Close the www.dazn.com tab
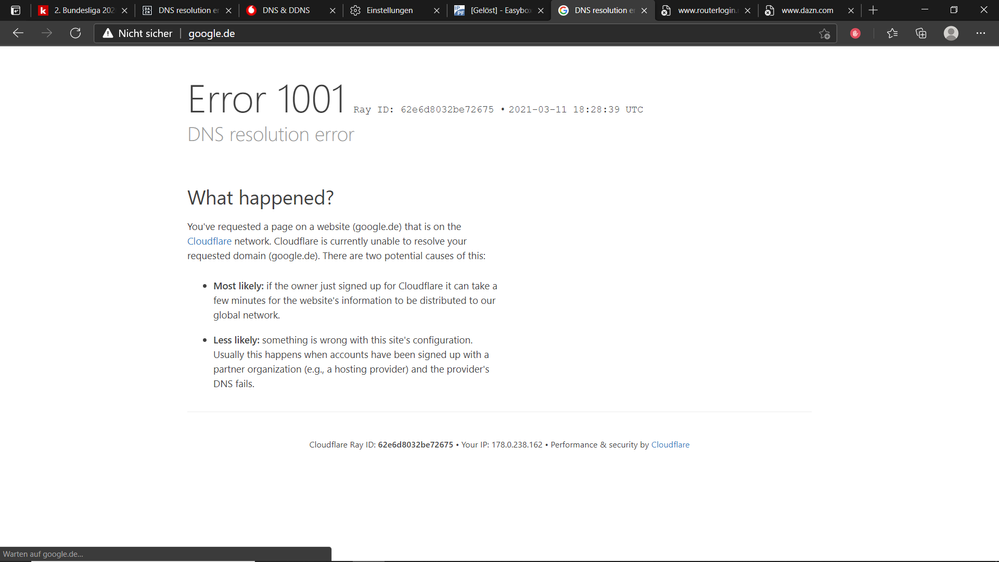This screenshot has width=999, height=562. [x=851, y=10]
